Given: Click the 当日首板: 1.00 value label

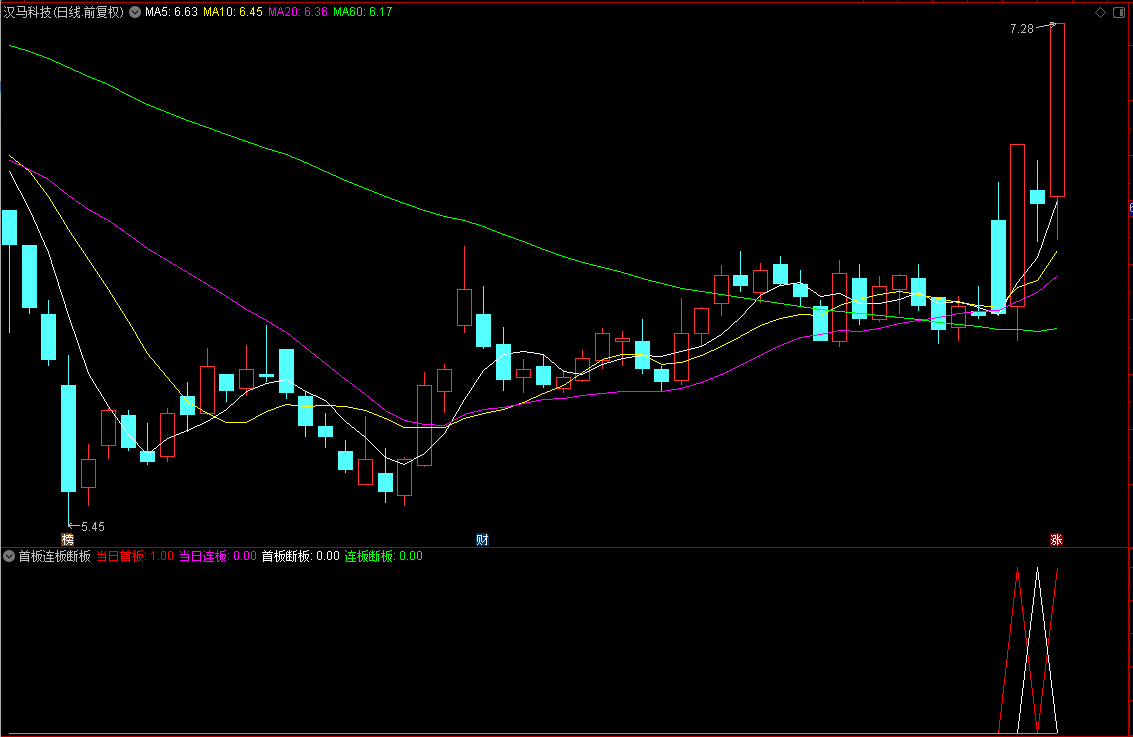Looking at the screenshot, I should (135, 556).
